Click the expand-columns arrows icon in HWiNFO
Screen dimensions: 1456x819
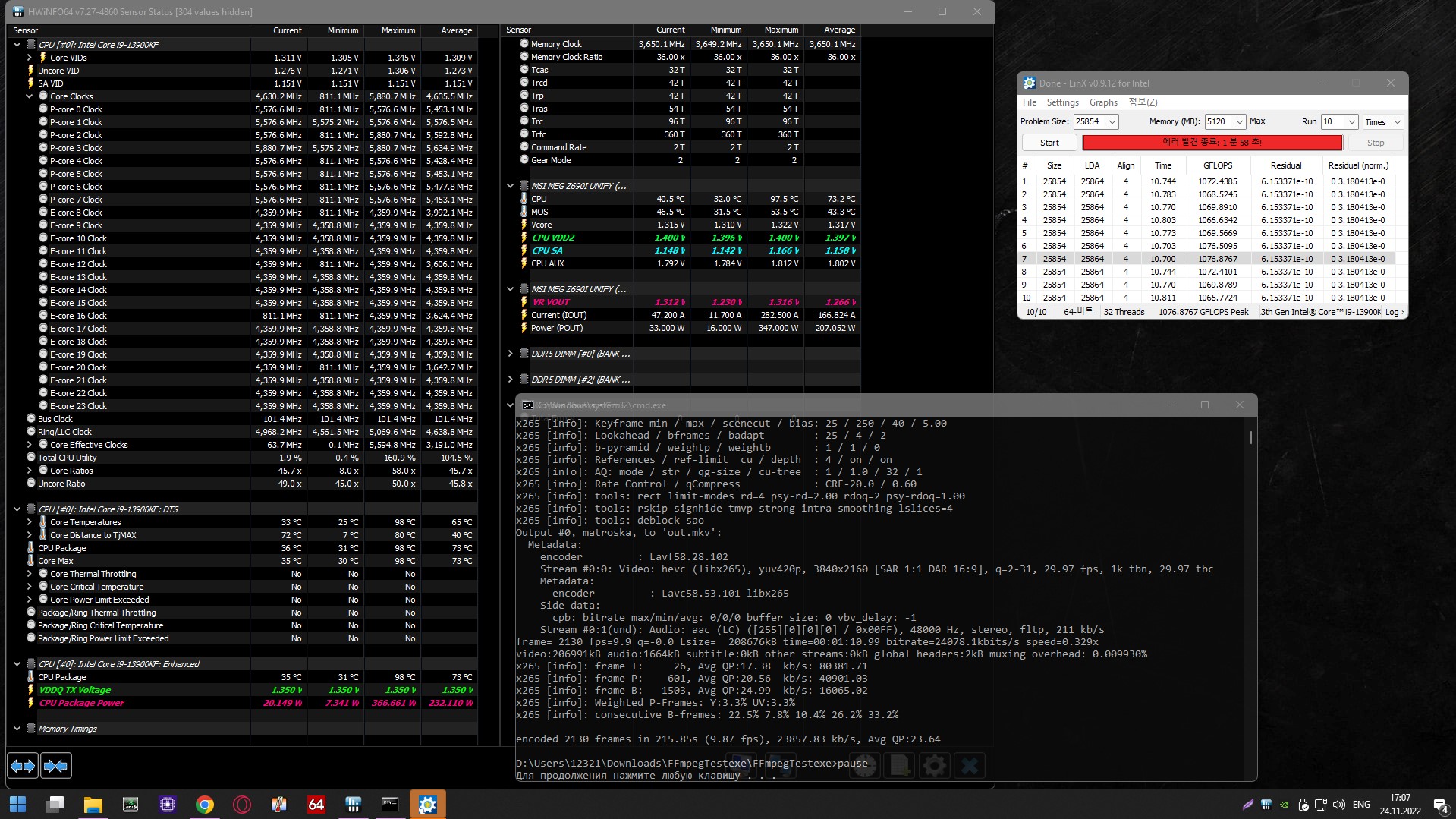23,766
